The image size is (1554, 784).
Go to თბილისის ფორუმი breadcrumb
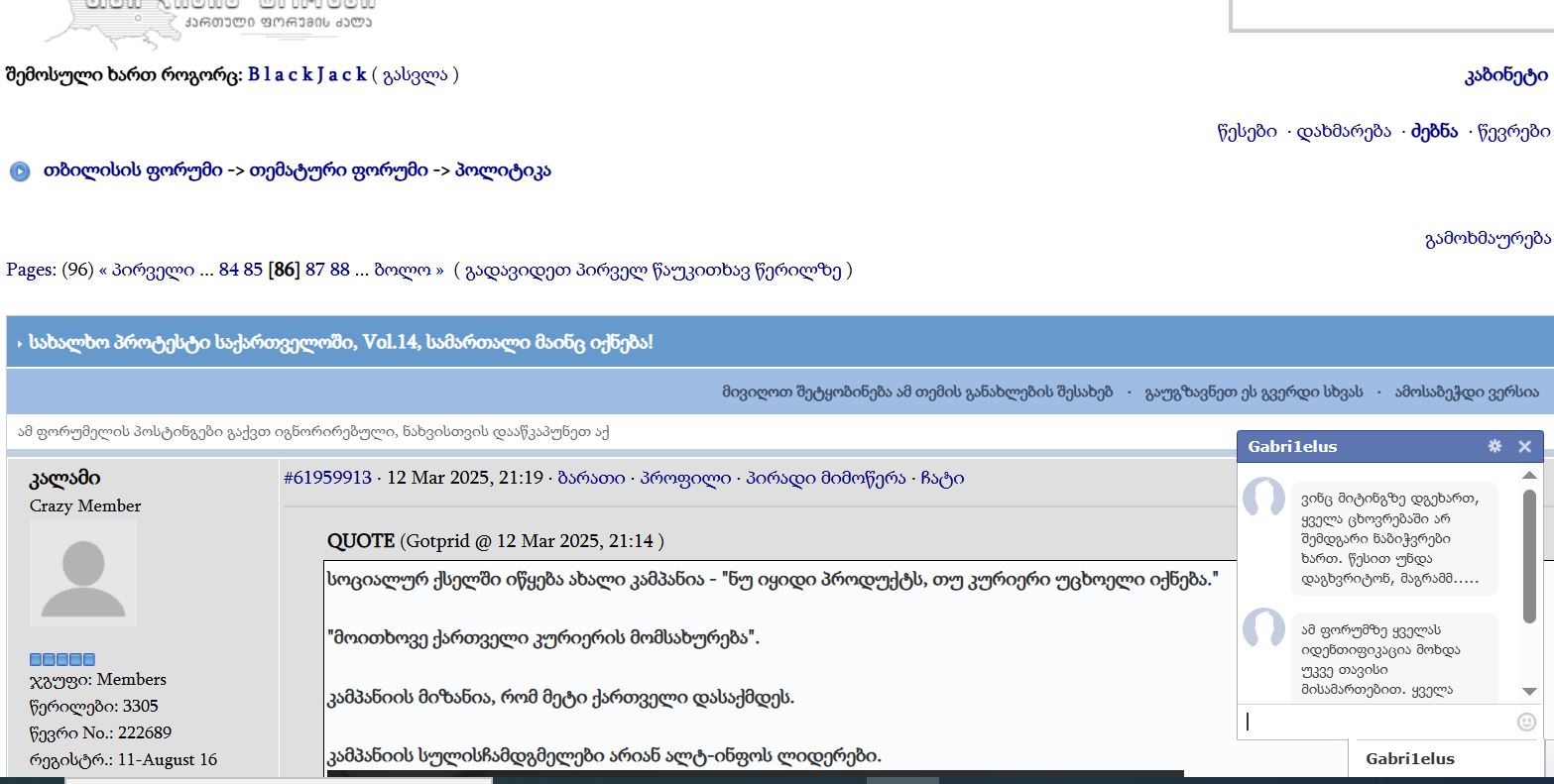(x=133, y=170)
